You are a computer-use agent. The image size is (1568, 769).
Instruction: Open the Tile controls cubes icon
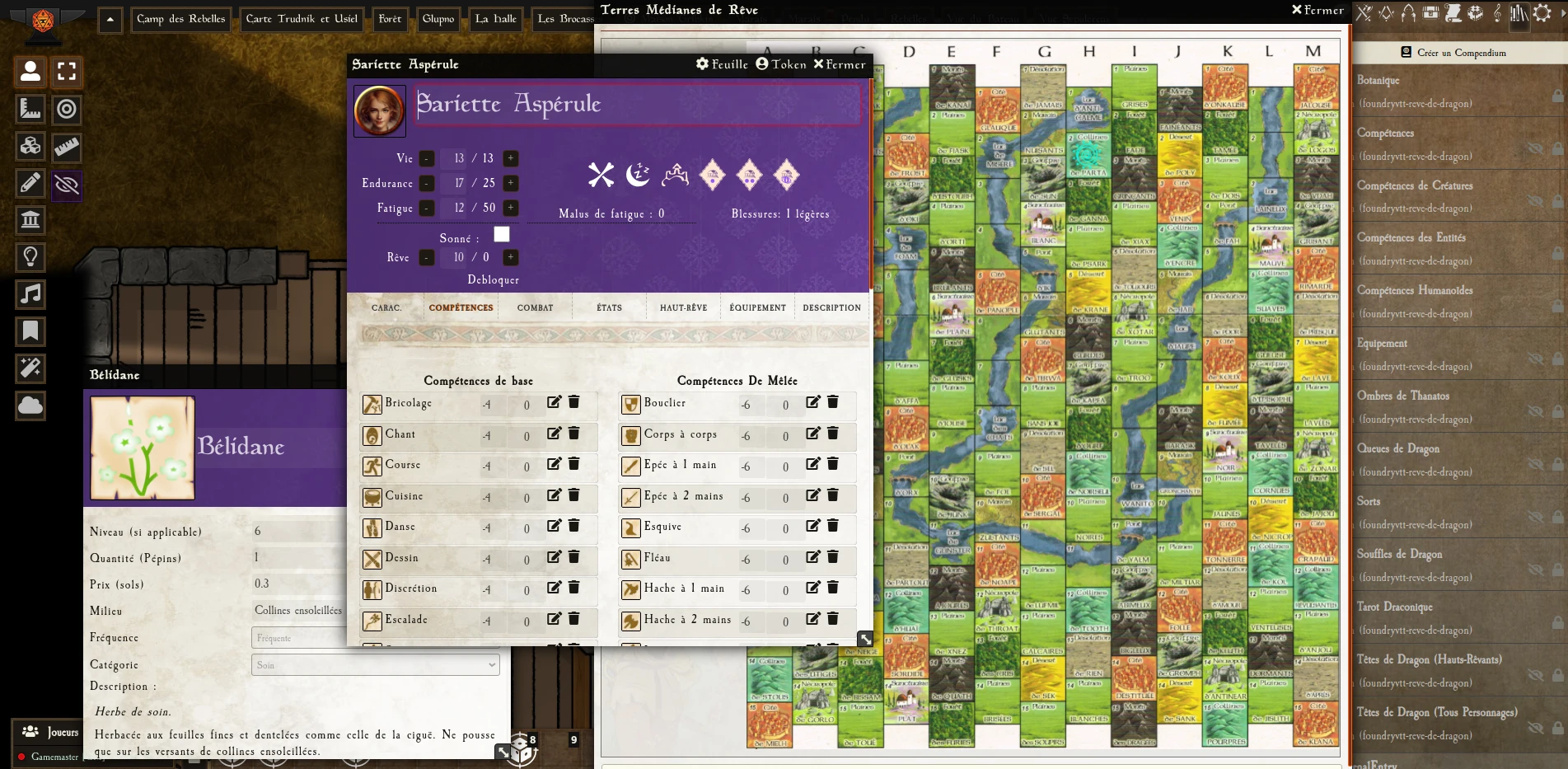[x=30, y=146]
